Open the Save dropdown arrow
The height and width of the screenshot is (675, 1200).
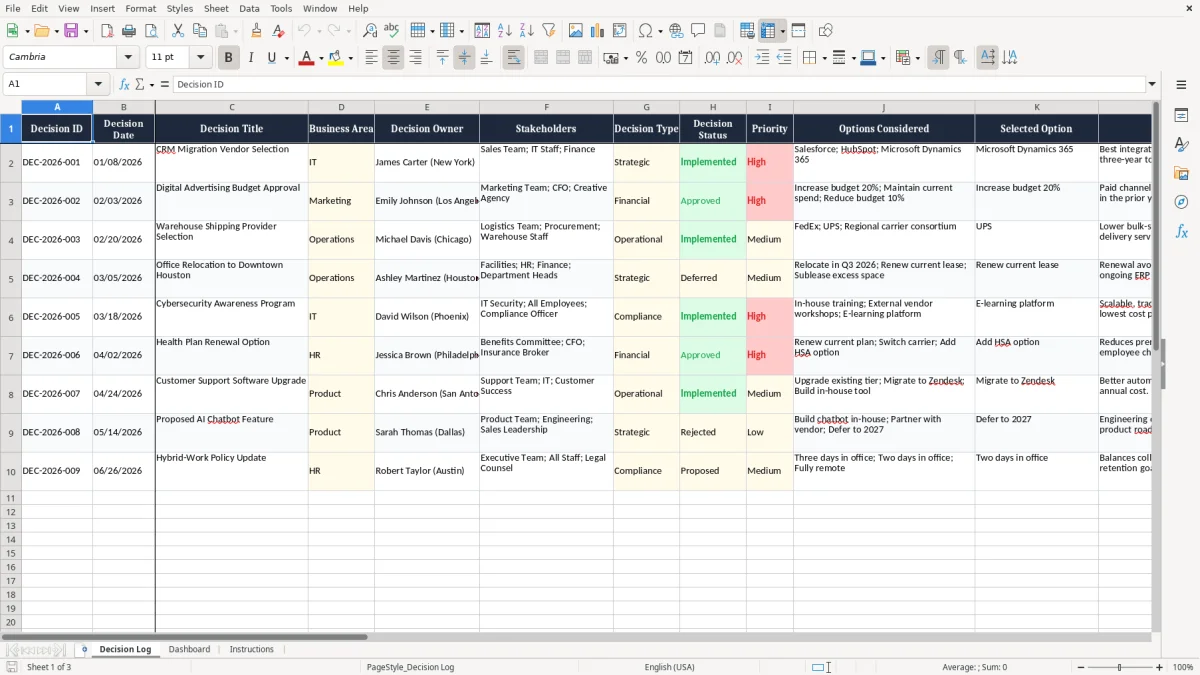click(x=86, y=31)
